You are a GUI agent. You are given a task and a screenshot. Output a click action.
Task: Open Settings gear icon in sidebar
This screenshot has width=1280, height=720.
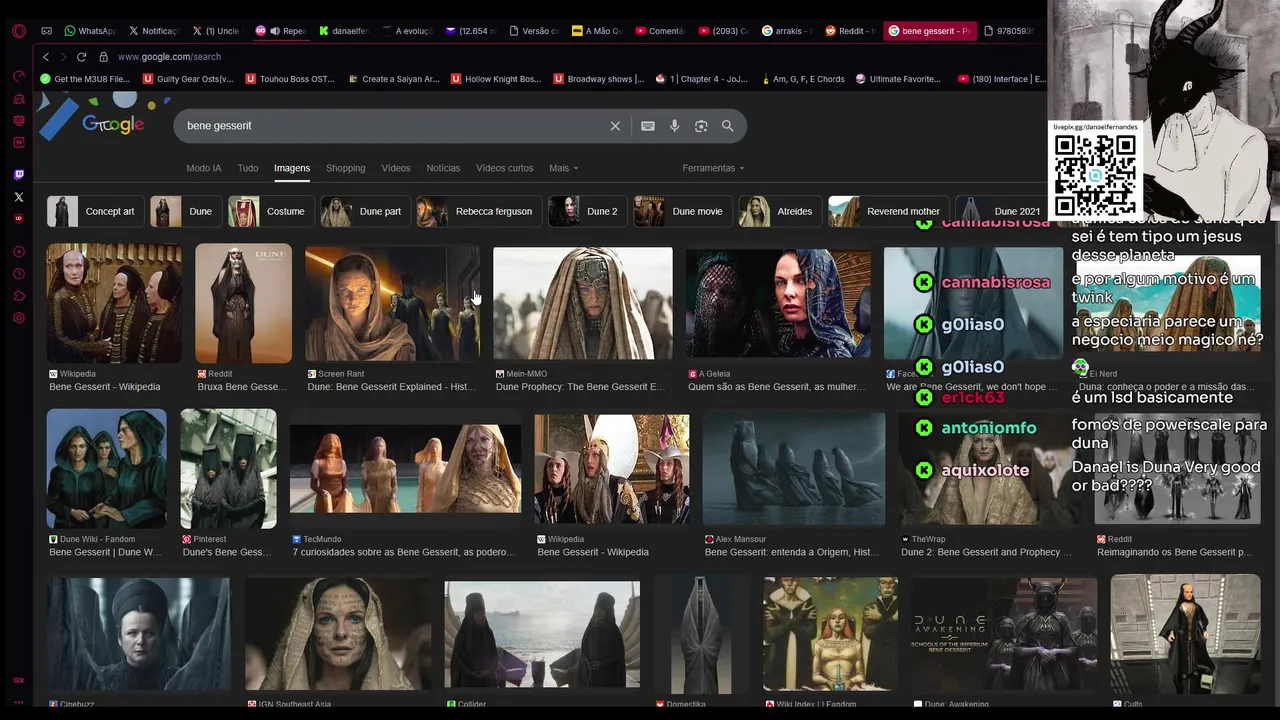click(18, 318)
